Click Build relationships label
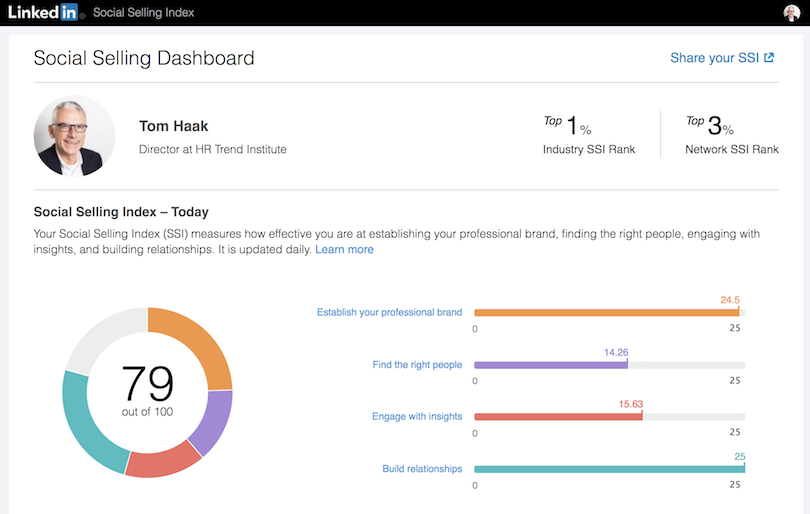Viewport: 810px width, 514px height. [x=422, y=469]
